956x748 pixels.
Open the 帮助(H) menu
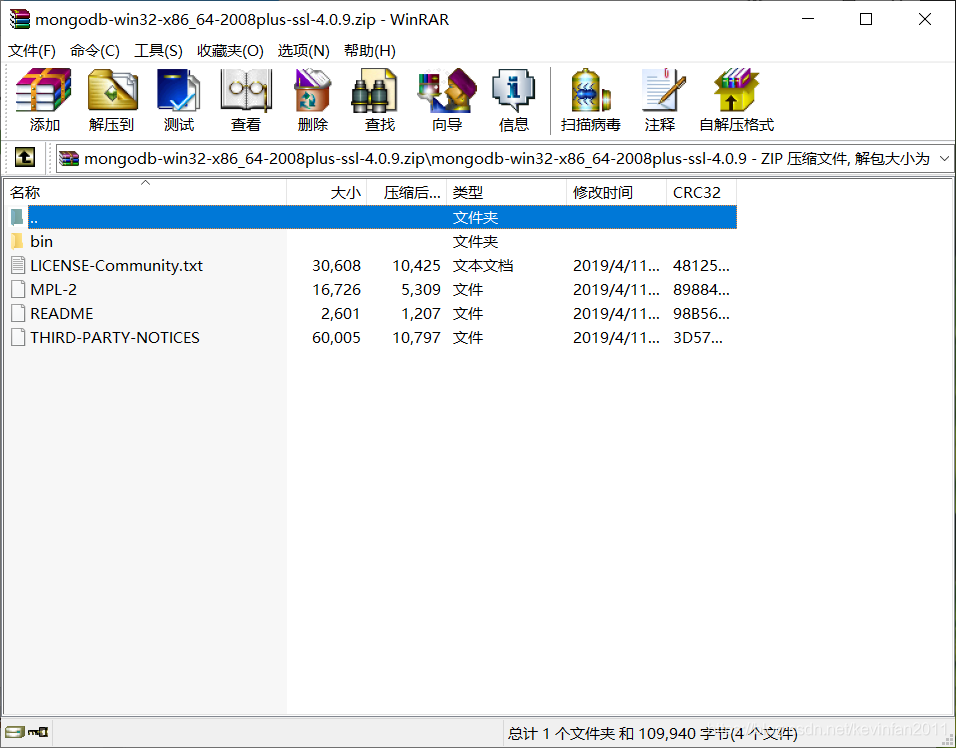coord(369,51)
